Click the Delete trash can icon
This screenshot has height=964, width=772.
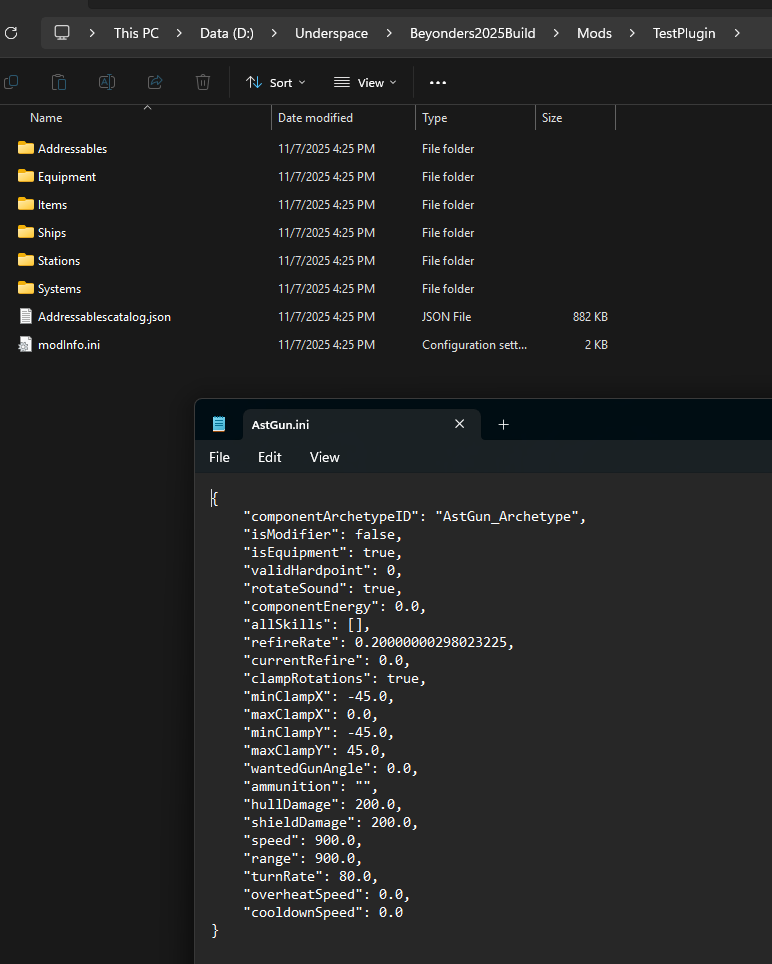tap(203, 82)
